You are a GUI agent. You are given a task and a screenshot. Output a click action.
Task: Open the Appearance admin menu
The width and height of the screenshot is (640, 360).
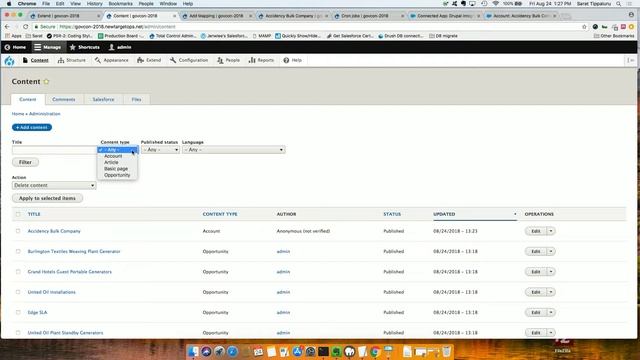pos(111,60)
